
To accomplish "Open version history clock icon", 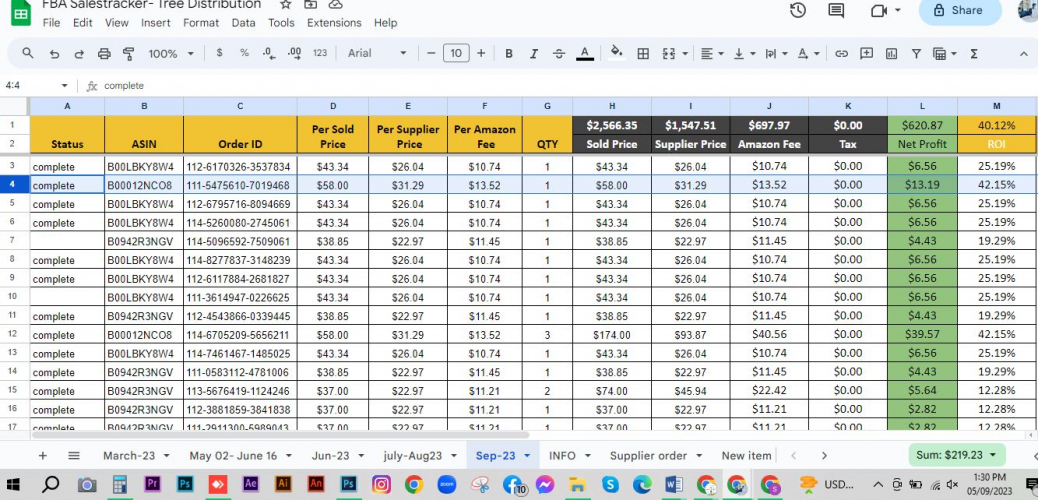I will tap(798, 10).
